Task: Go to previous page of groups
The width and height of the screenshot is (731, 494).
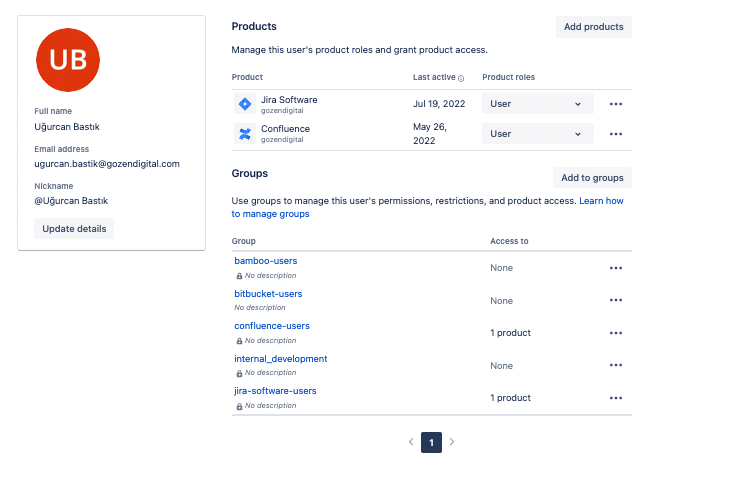Action: [411, 442]
